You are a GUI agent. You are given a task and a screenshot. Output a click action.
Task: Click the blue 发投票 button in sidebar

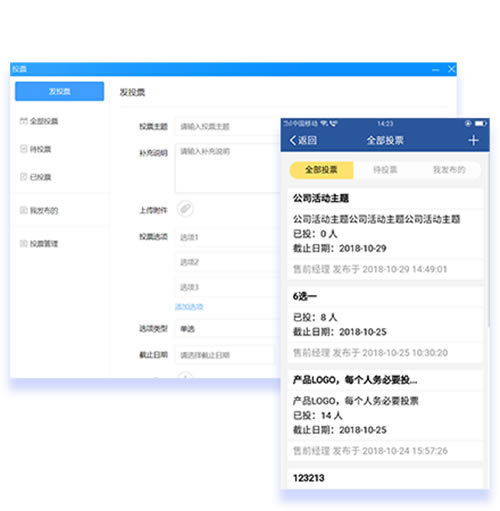(x=59, y=91)
